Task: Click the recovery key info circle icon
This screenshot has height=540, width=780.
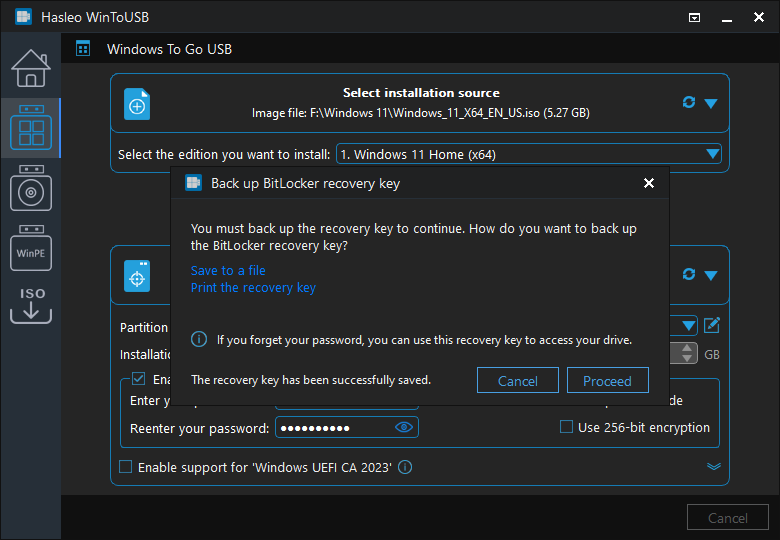Action: click(199, 340)
